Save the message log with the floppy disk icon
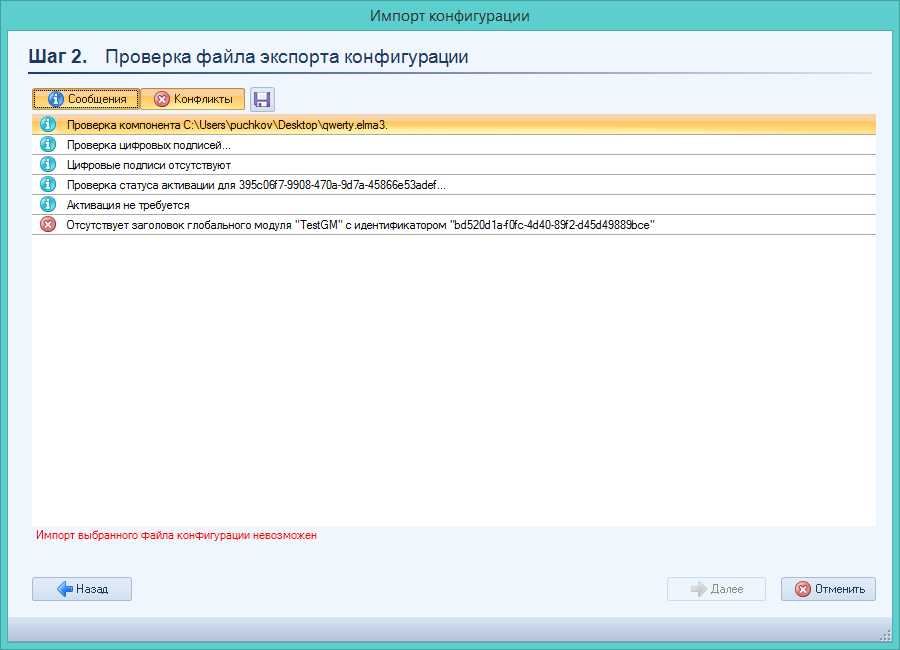 [262, 99]
